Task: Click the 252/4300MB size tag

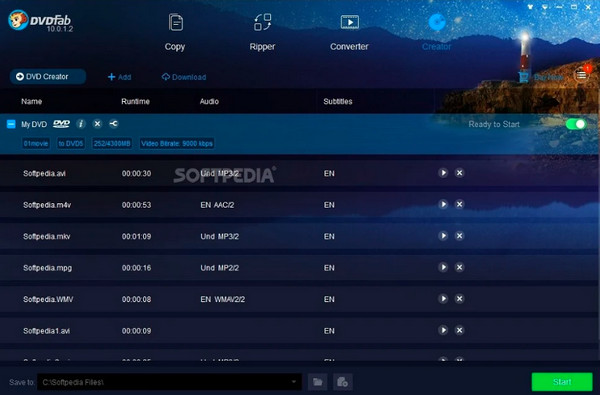Action: [112, 144]
